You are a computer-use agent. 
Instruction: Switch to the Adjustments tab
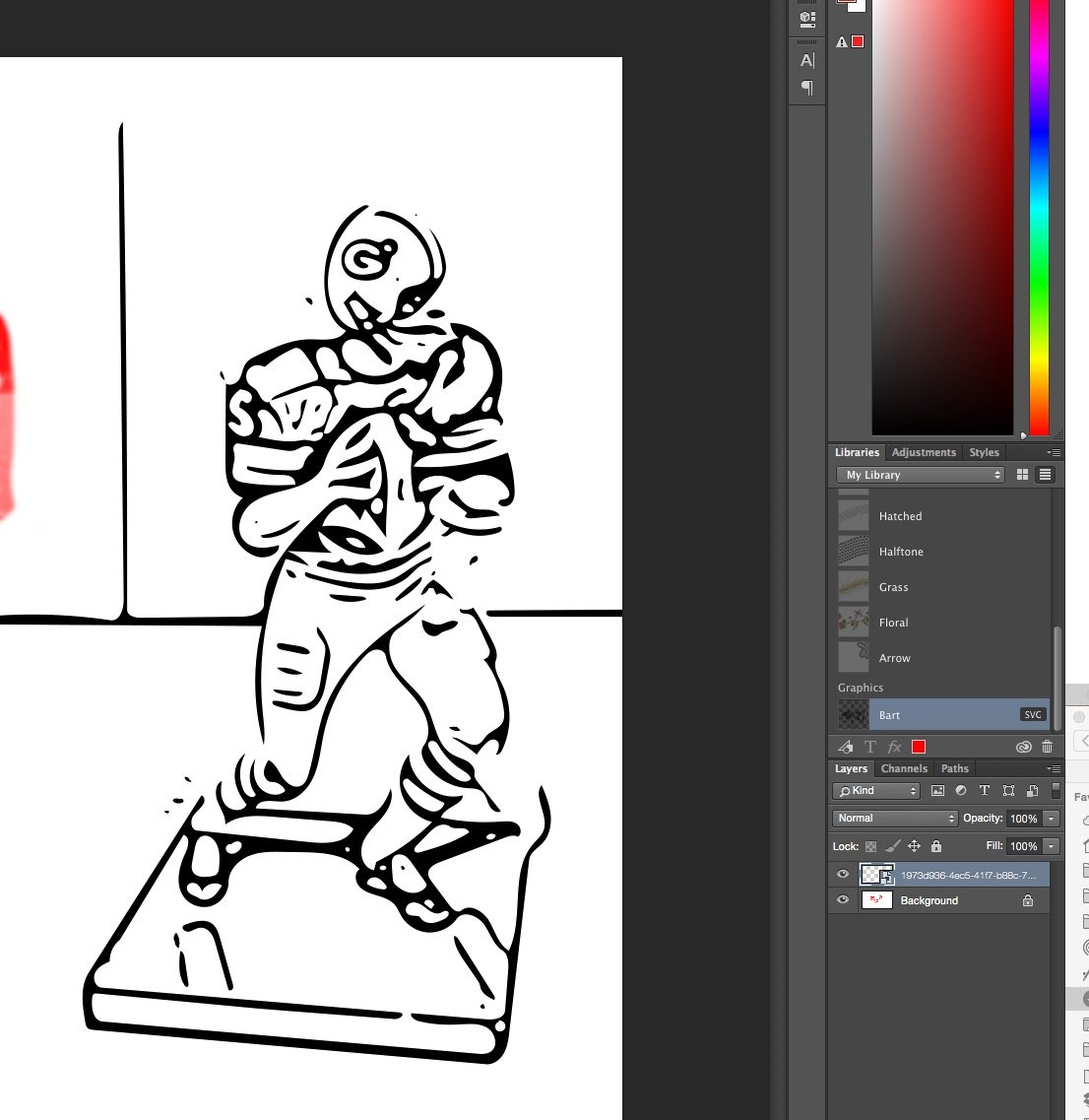924,452
